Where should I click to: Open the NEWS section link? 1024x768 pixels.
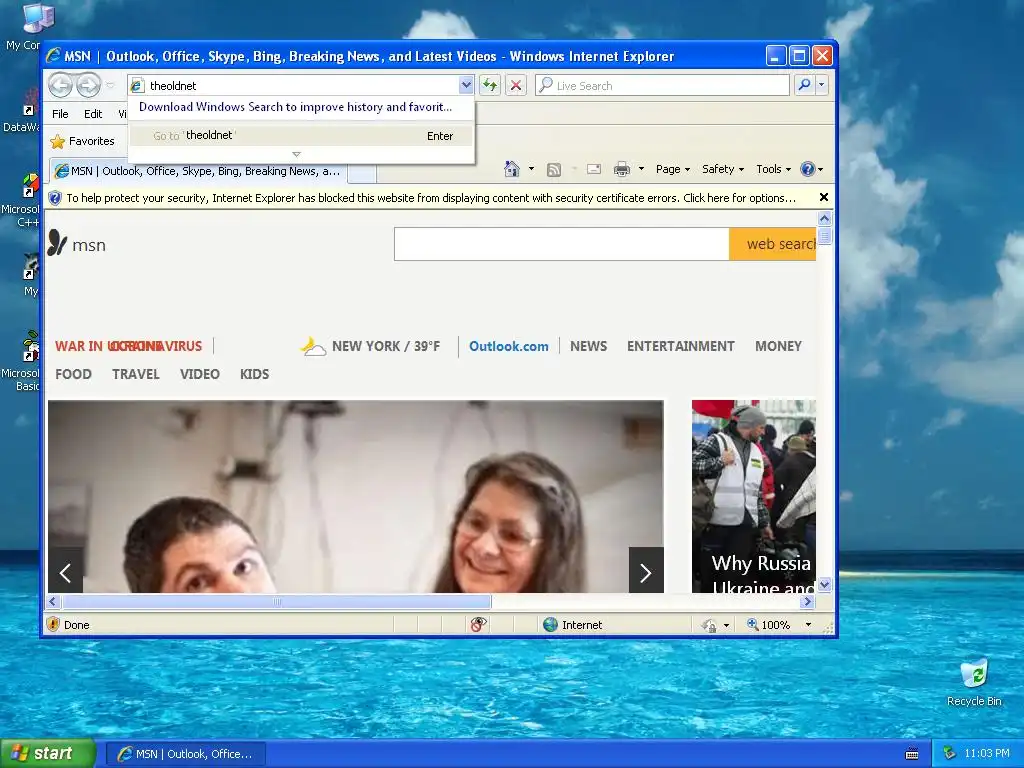(588, 346)
